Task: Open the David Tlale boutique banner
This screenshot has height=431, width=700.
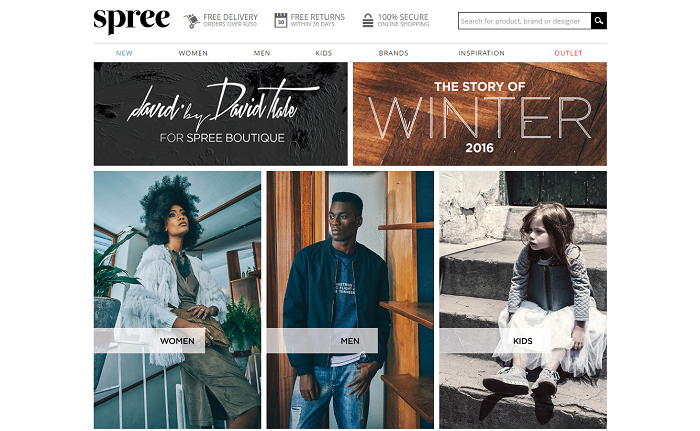Action: pos(221,114)
